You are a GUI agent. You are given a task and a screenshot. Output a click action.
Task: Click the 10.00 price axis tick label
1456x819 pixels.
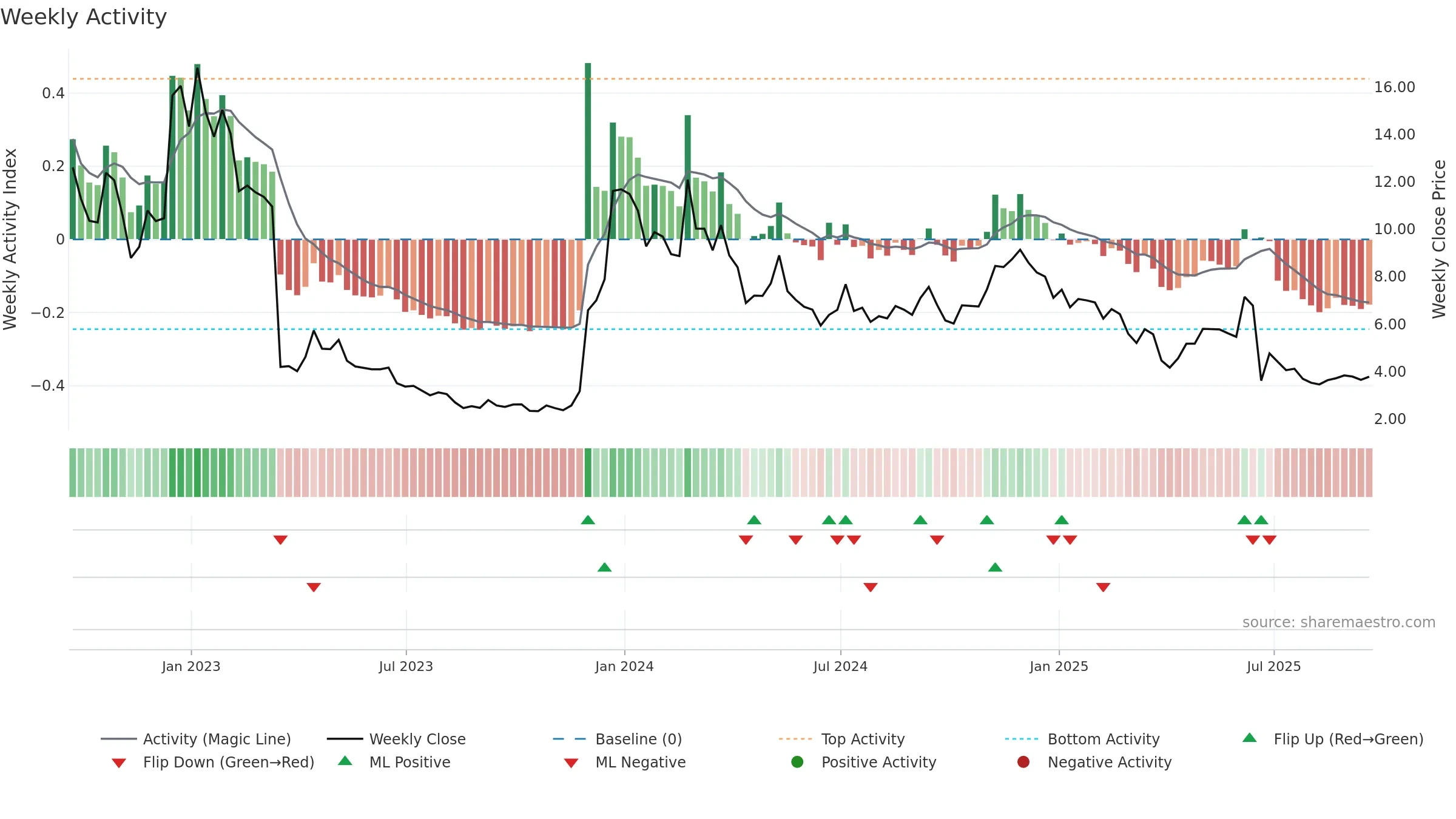pyautogui.click(x=1394, y=229)
